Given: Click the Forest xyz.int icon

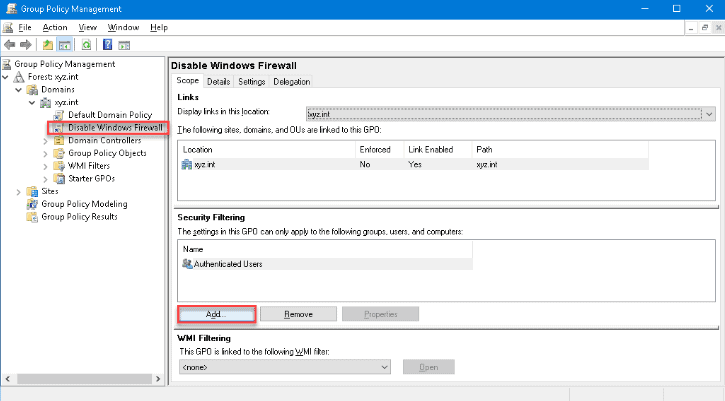Looking at the screenshot, I should tap(19, 77).
